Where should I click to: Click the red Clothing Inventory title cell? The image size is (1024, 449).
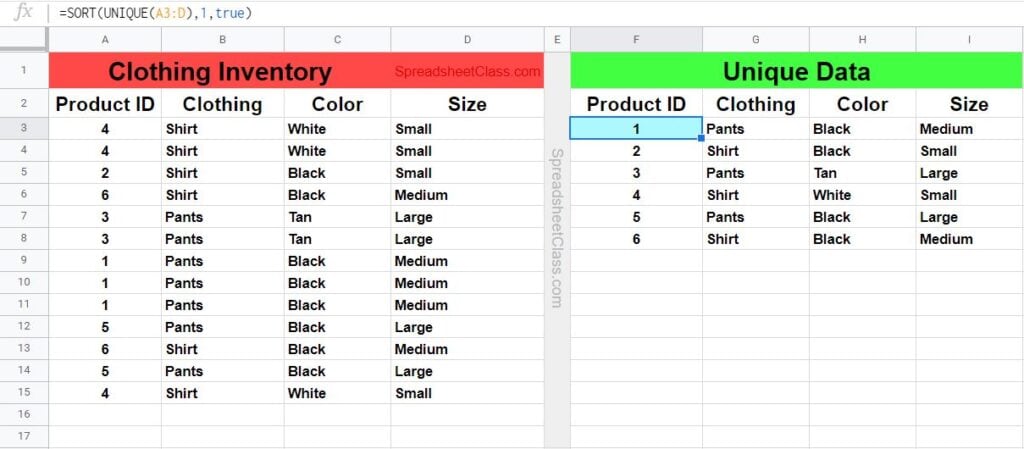click(220, 72)
